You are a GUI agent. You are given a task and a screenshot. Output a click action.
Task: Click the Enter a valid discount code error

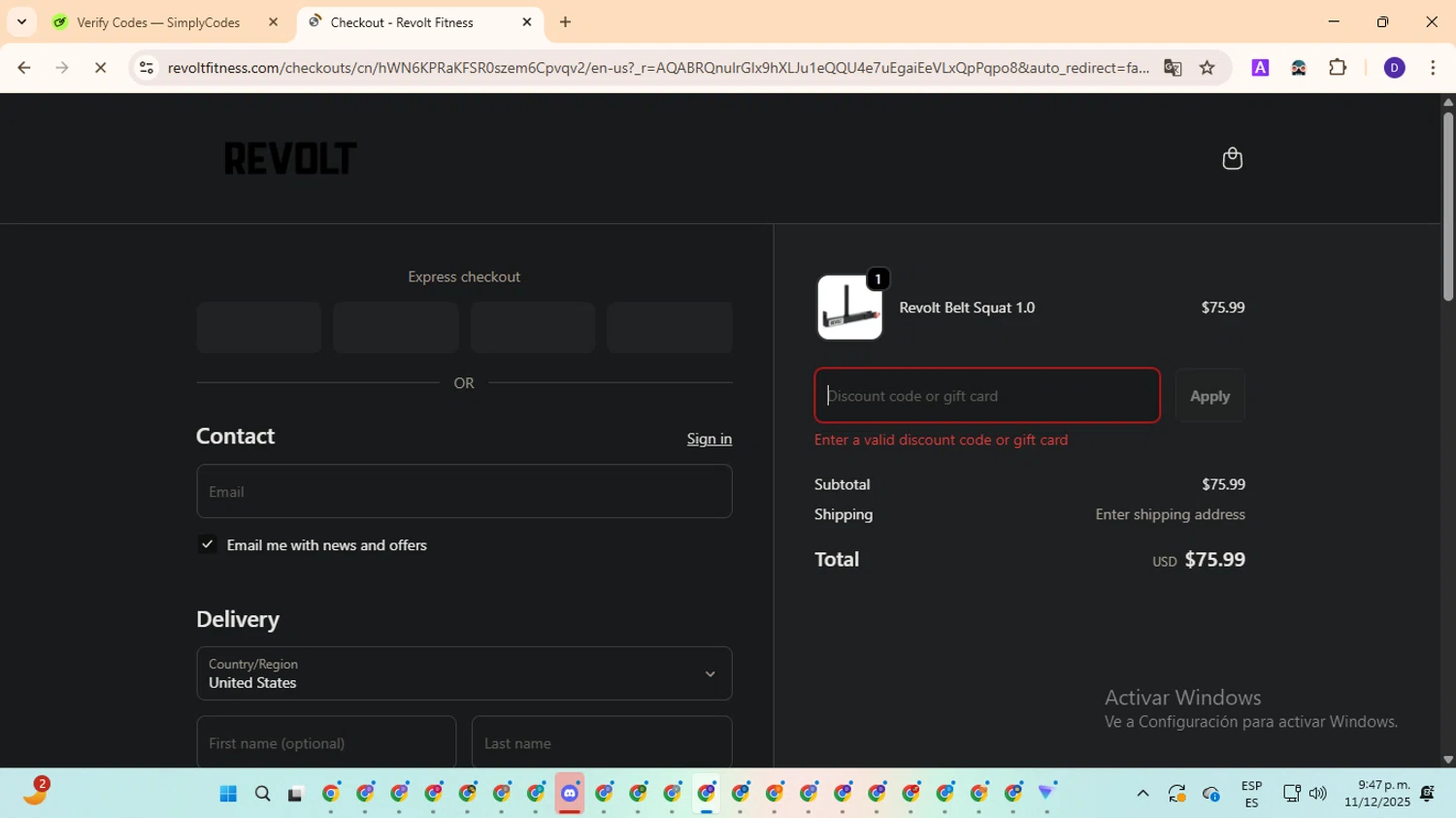point(941,440)
